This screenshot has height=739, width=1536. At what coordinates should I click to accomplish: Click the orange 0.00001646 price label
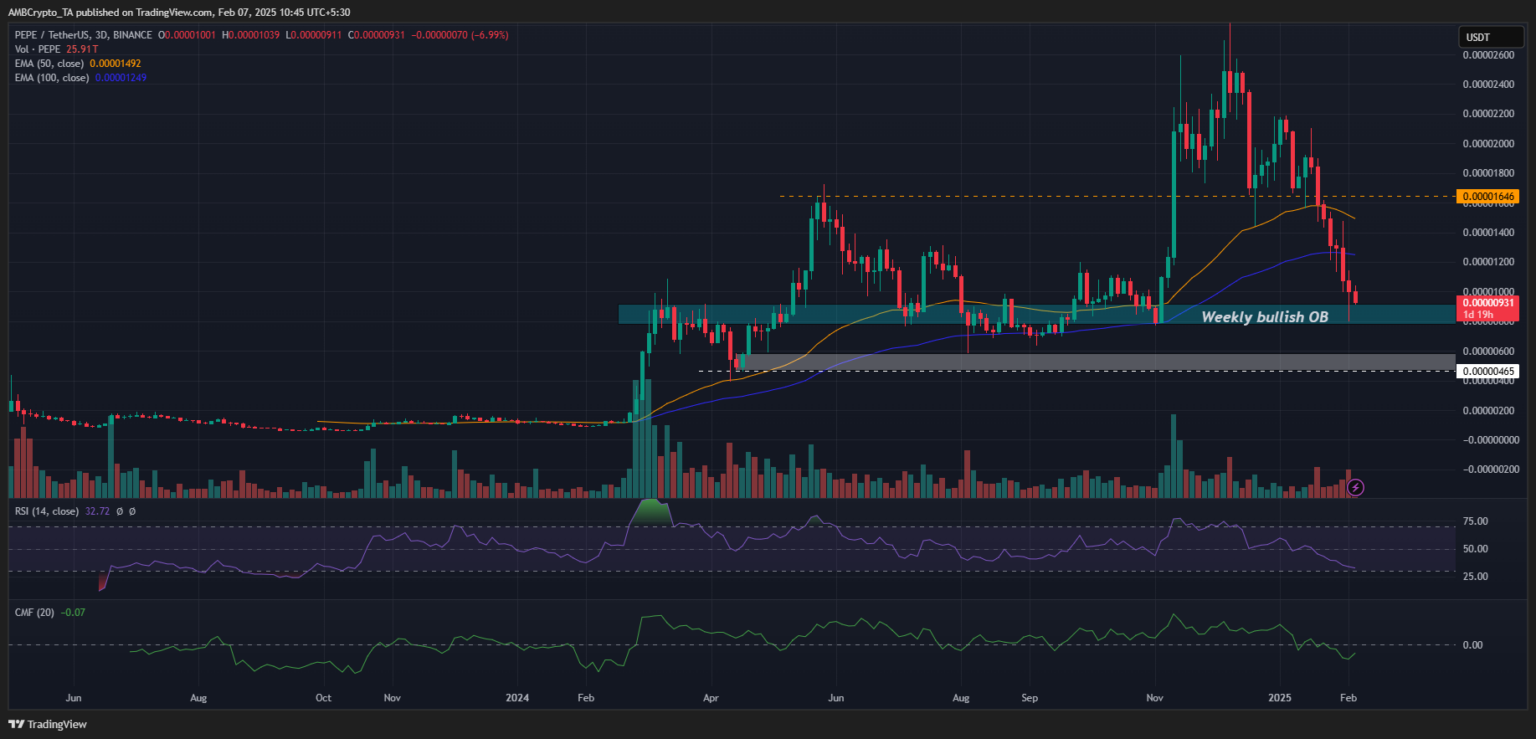1490,197
